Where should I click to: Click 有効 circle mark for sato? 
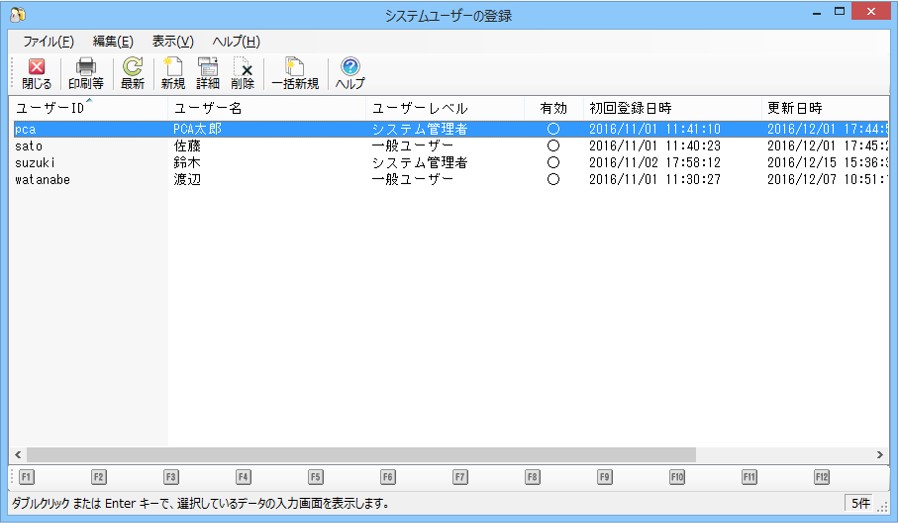[553, 146]
